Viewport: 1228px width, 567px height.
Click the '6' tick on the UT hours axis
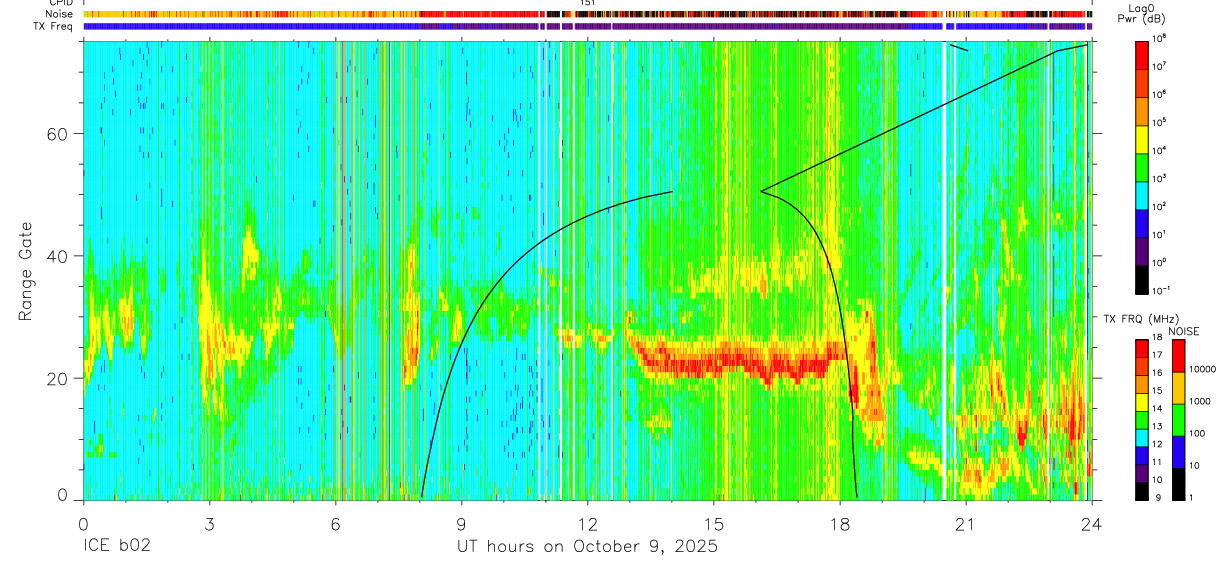335,523
